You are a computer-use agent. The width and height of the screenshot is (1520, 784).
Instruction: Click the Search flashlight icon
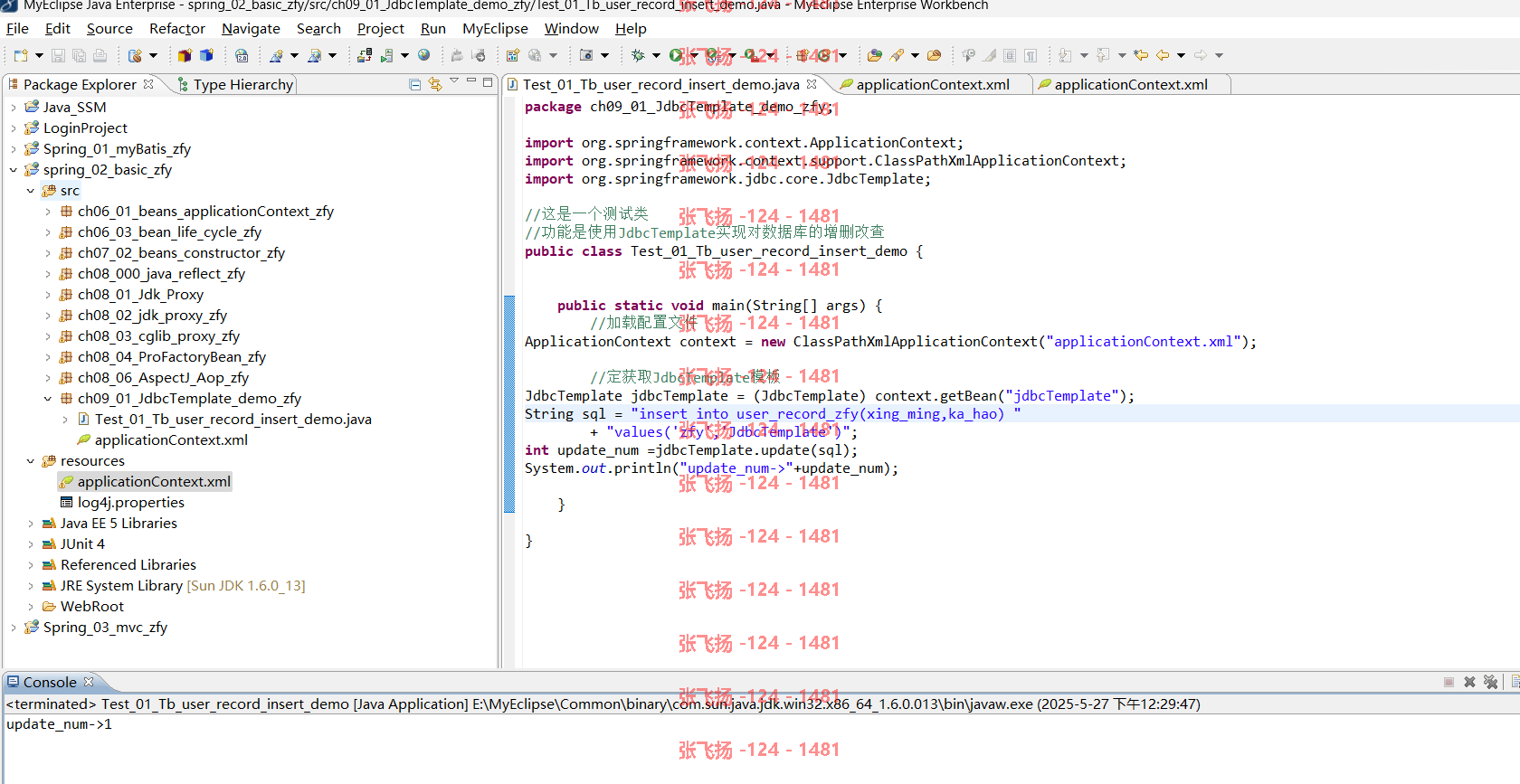(x=897, y=55)
